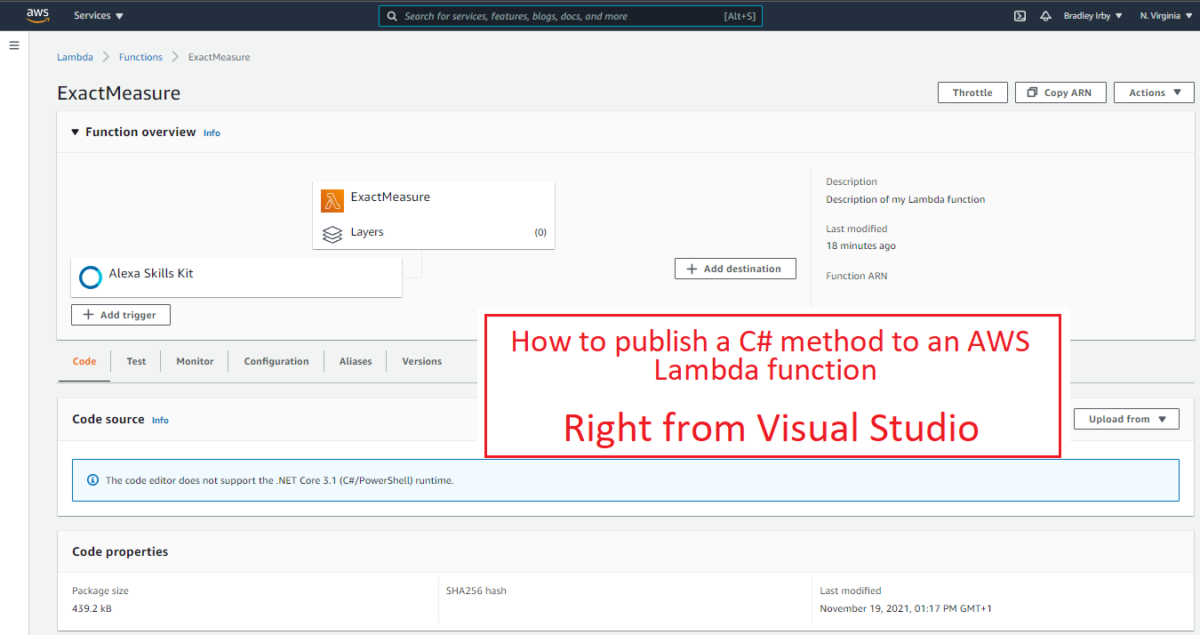Image resolution: width=1200 pixels, height=635 pixels.
Task: Click the ExactMeasure breadcrumb text
Action: click(x=219, y=57)
